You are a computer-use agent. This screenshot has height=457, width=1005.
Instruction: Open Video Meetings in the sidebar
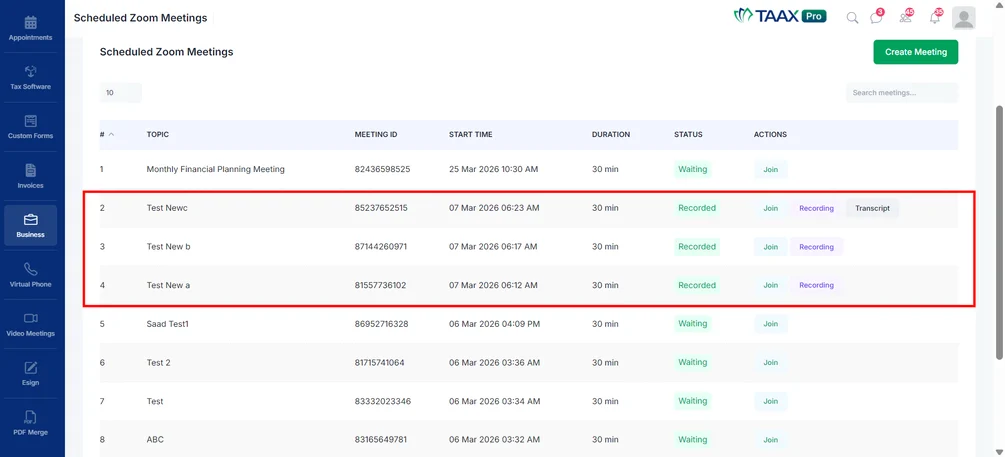pyautogui.click(x=30, y=324)
